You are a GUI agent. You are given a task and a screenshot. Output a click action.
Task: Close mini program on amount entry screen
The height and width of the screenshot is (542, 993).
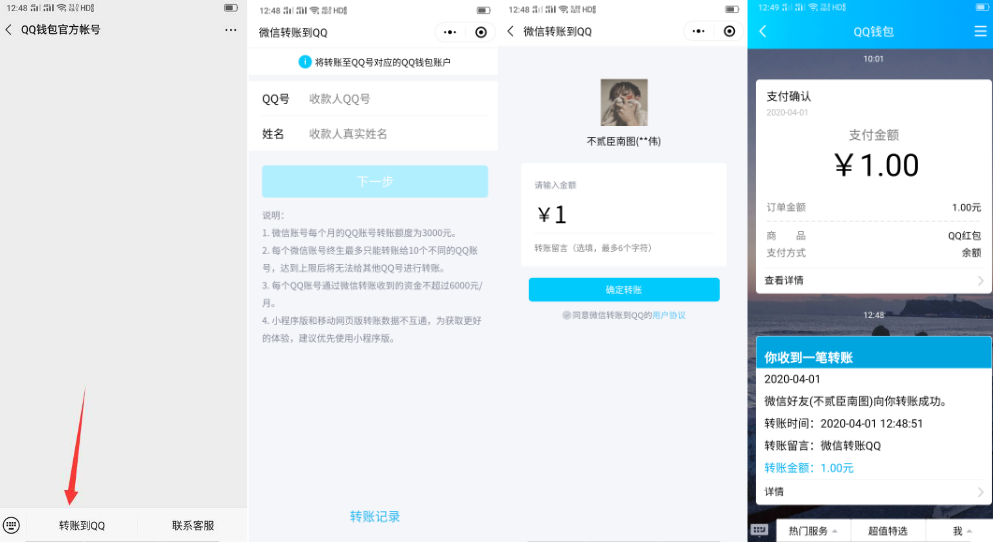(730, 31)
